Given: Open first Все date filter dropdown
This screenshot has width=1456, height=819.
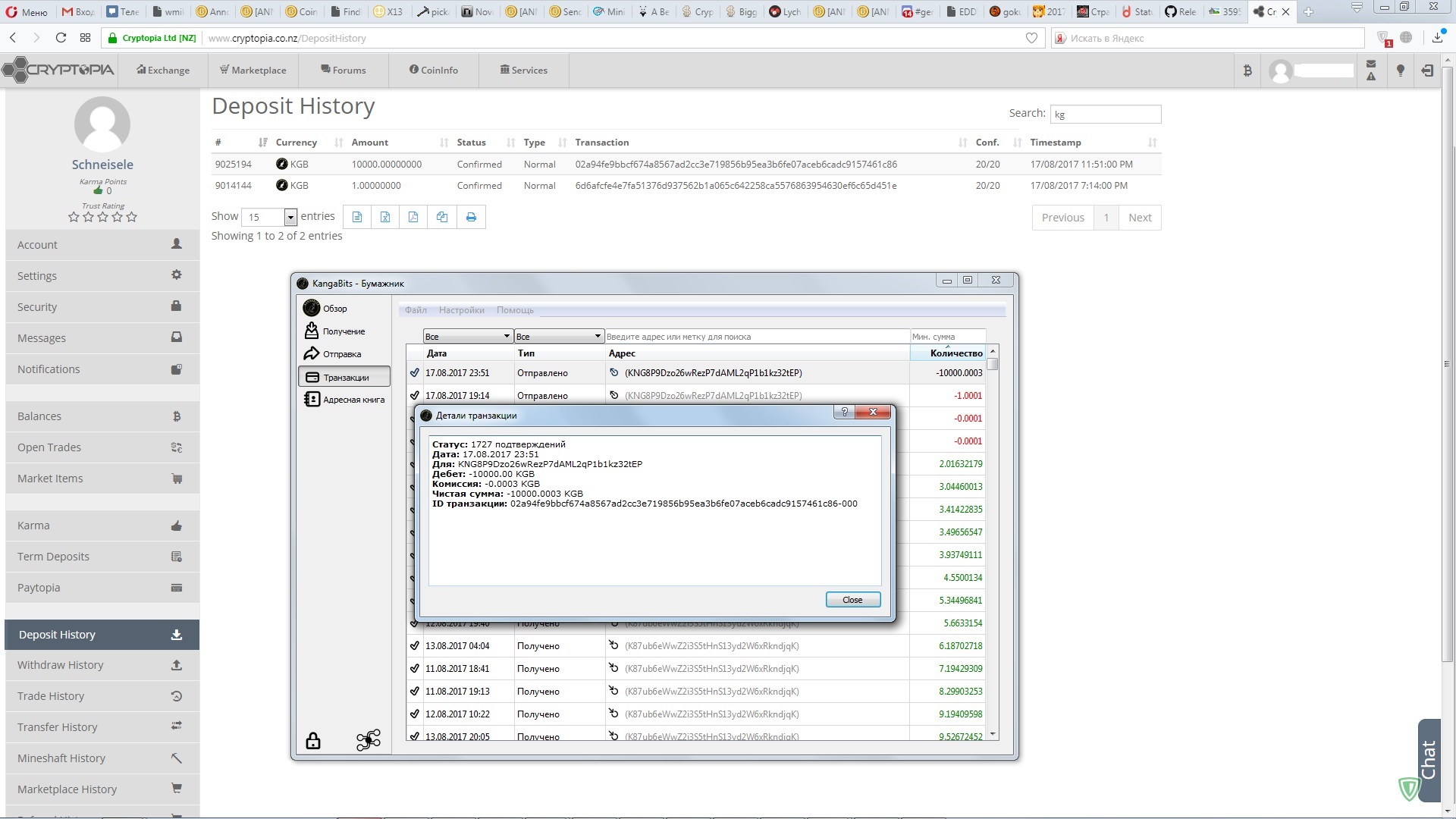Looking at the screenshot, I should (x=467, y=337).
